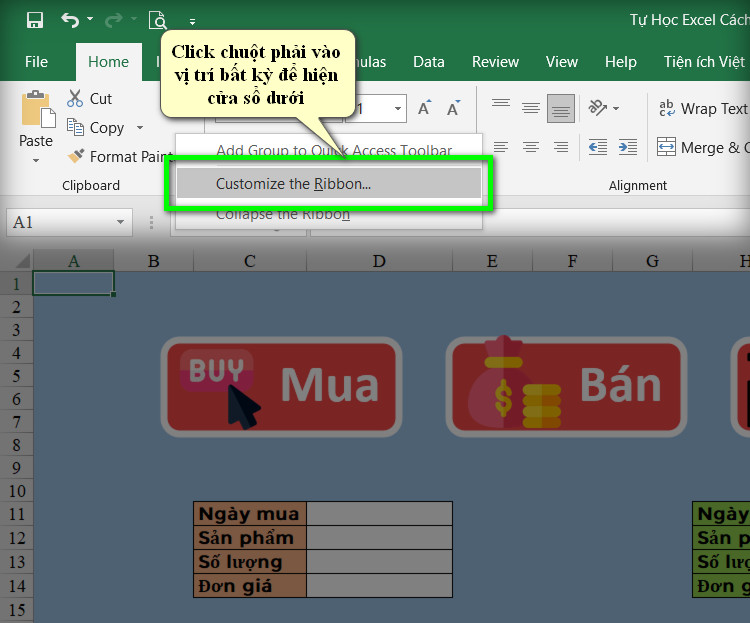
Task: Click Align Left icon
Action: [501, 147]
